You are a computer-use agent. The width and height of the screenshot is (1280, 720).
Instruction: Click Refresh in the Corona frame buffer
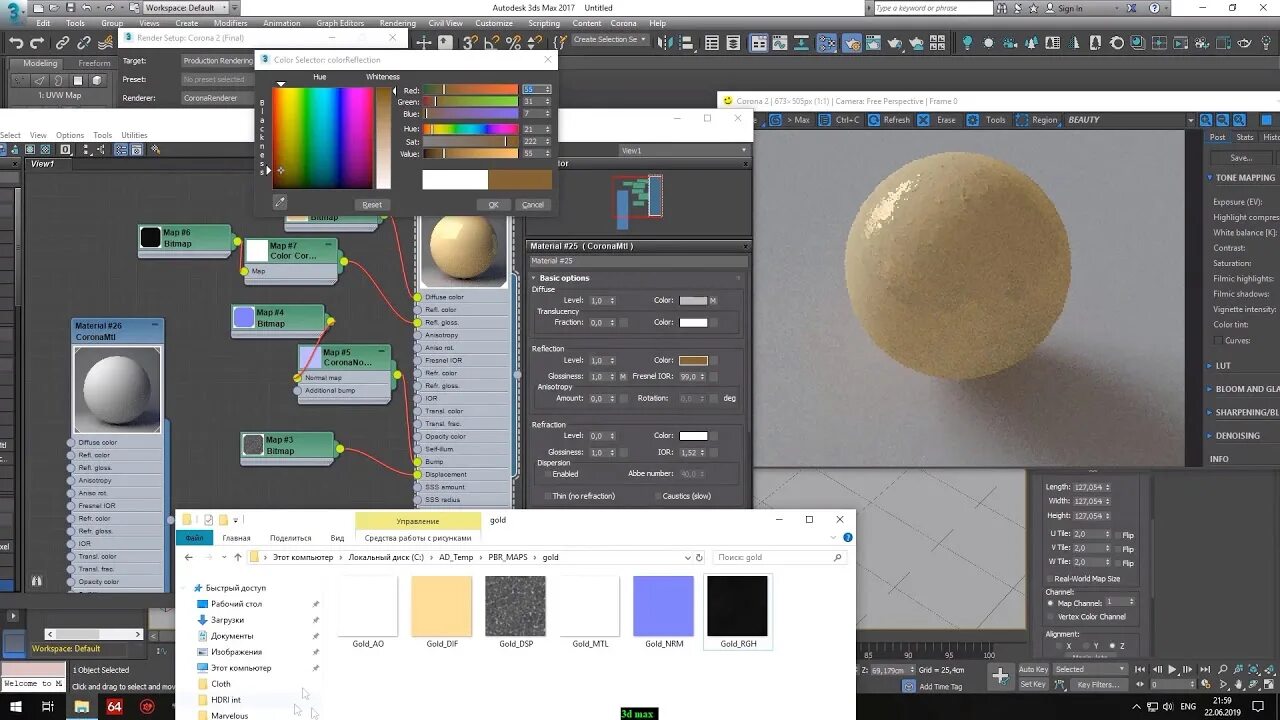pos(889,120)
